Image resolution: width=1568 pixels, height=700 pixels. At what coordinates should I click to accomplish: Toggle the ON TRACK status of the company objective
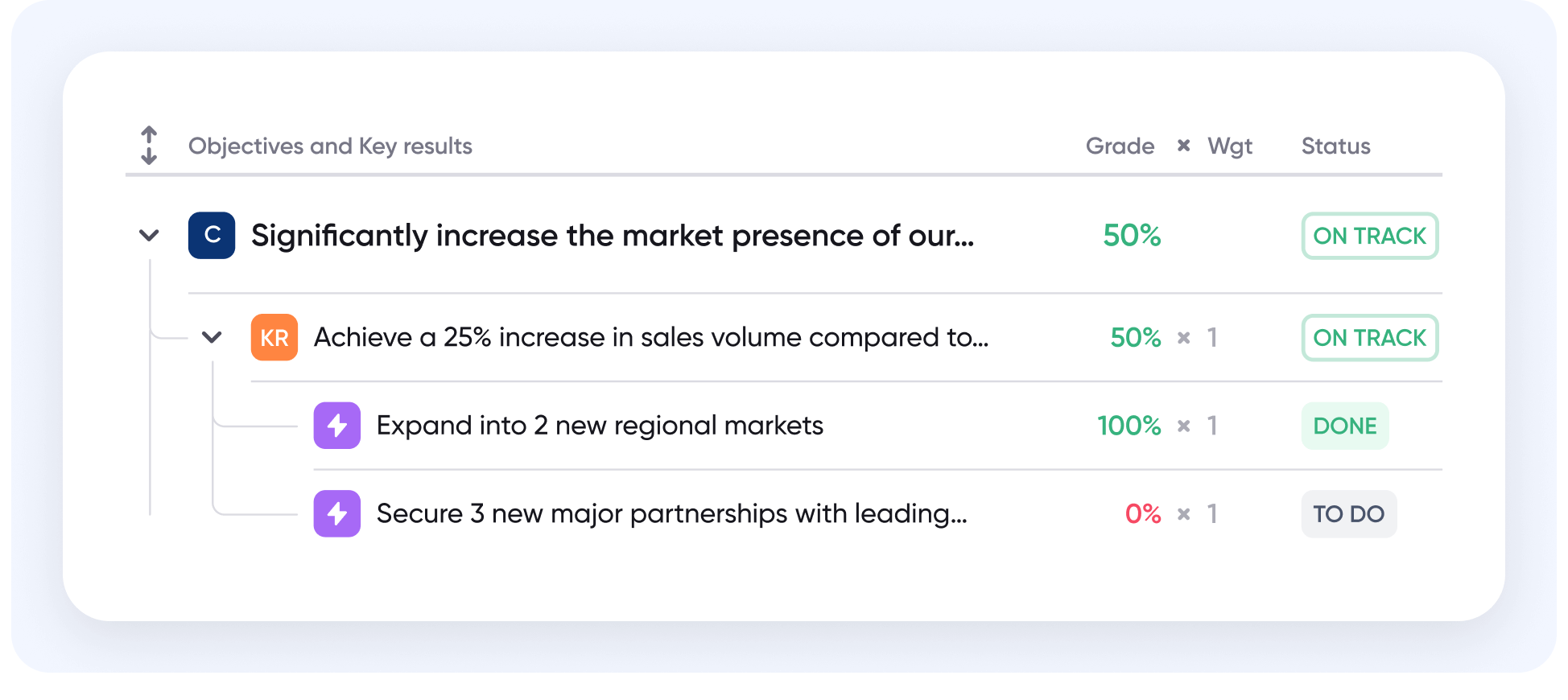1368,236
